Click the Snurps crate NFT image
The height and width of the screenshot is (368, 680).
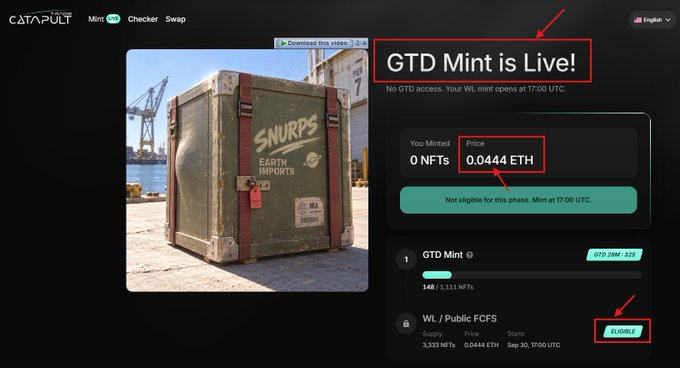point(247,170)
